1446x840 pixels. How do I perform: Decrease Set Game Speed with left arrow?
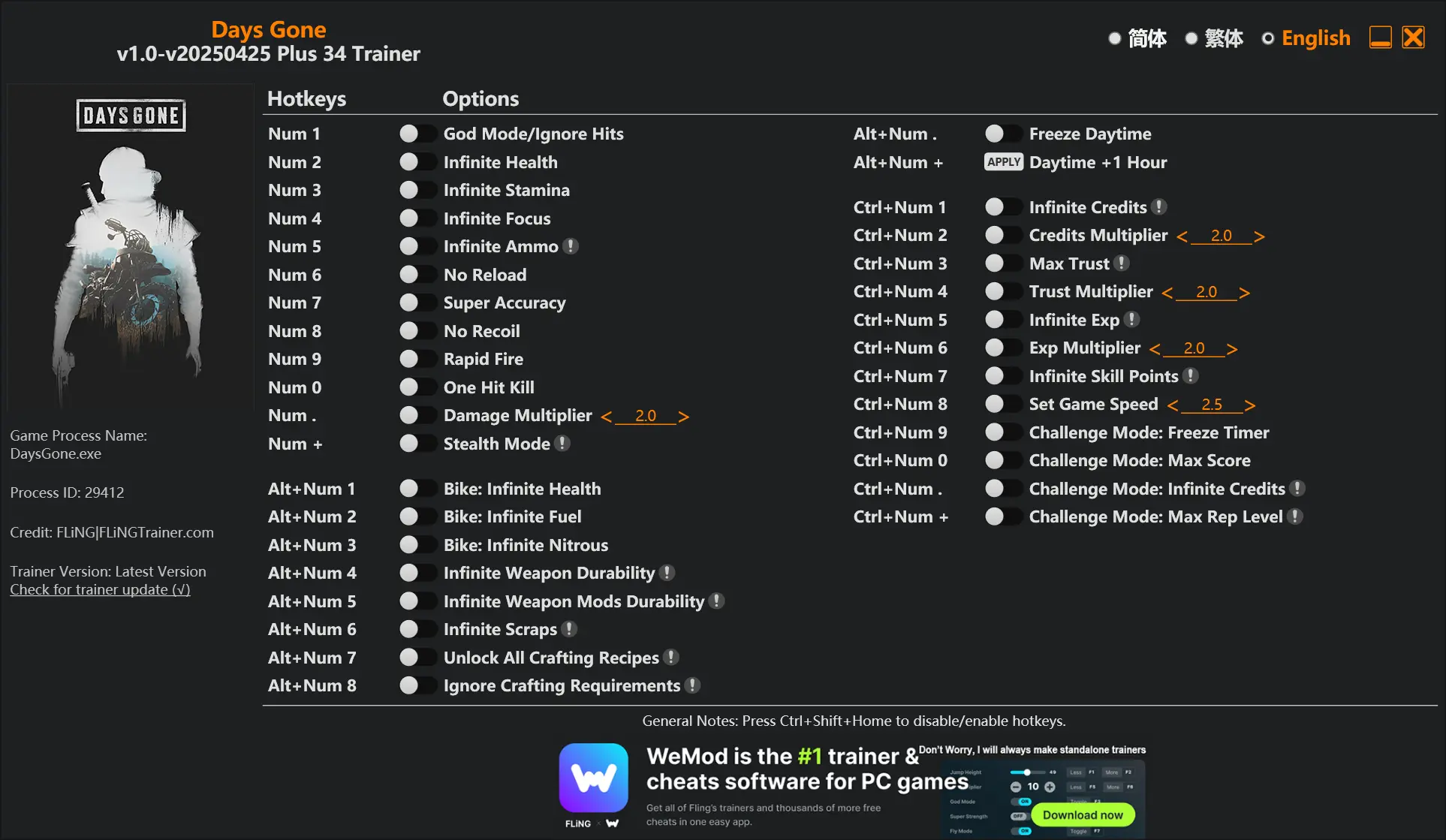pyautogui.click(x=1173, y=405)
